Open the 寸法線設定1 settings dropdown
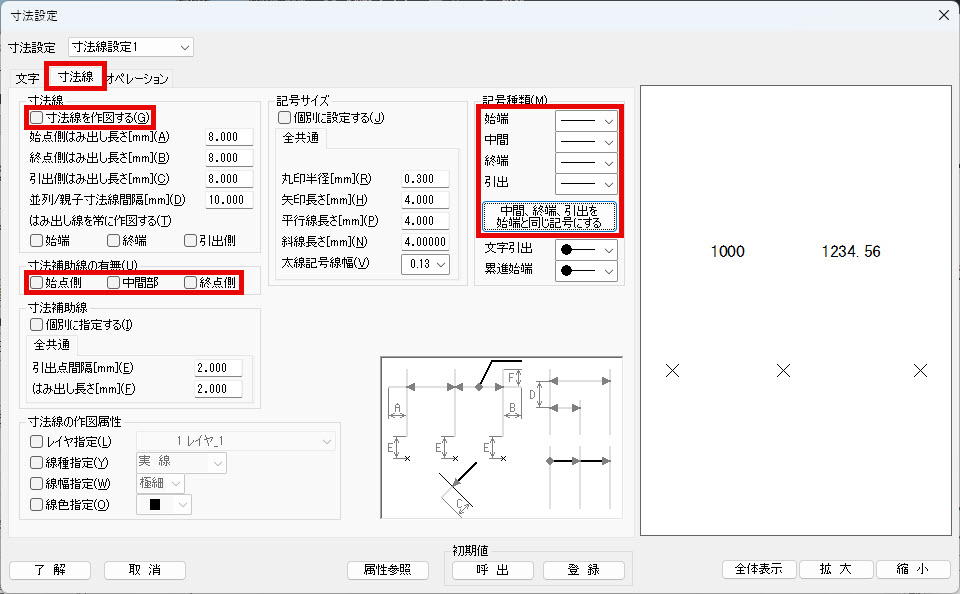The image size is (960, 594). tap(130, 47)
